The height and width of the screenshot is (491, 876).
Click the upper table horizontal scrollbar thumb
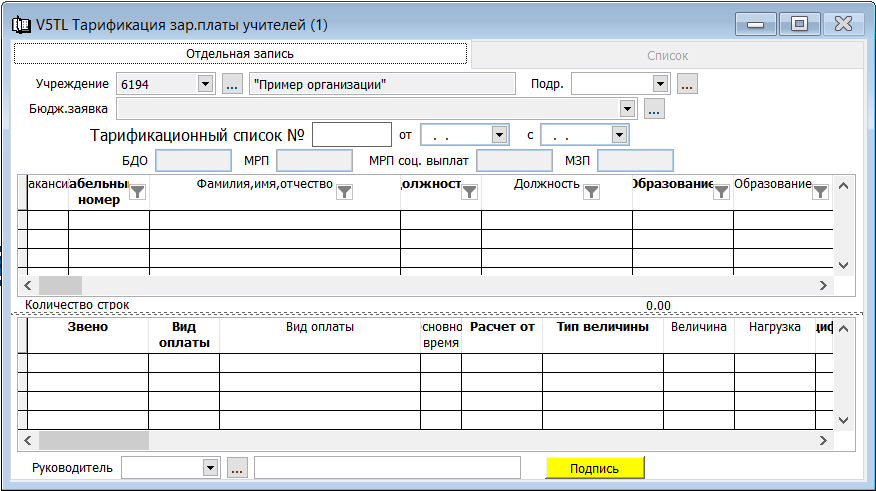60,285
